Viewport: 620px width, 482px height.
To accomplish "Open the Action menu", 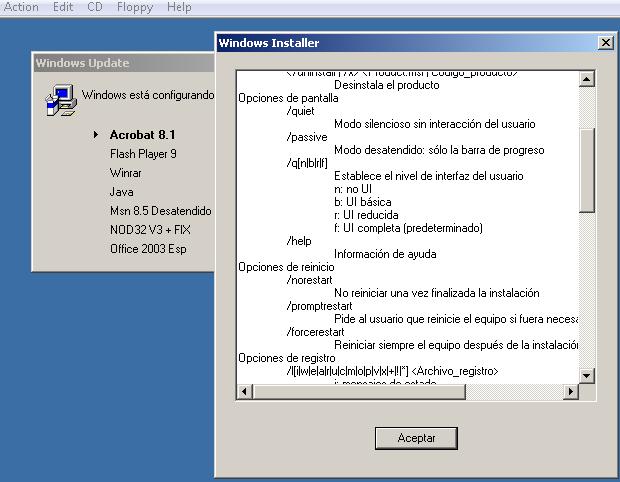I will click(21, 7).
